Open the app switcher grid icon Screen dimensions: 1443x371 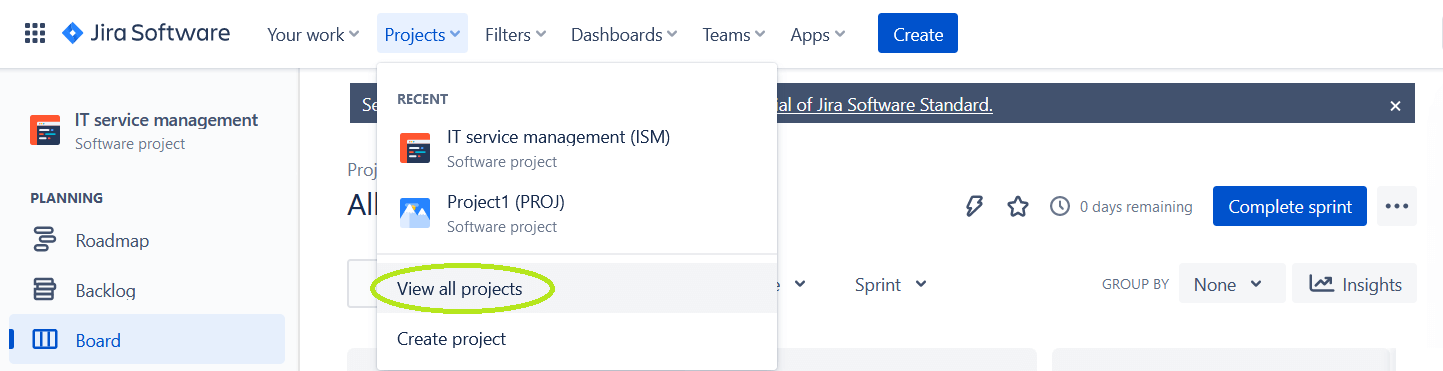35,34
